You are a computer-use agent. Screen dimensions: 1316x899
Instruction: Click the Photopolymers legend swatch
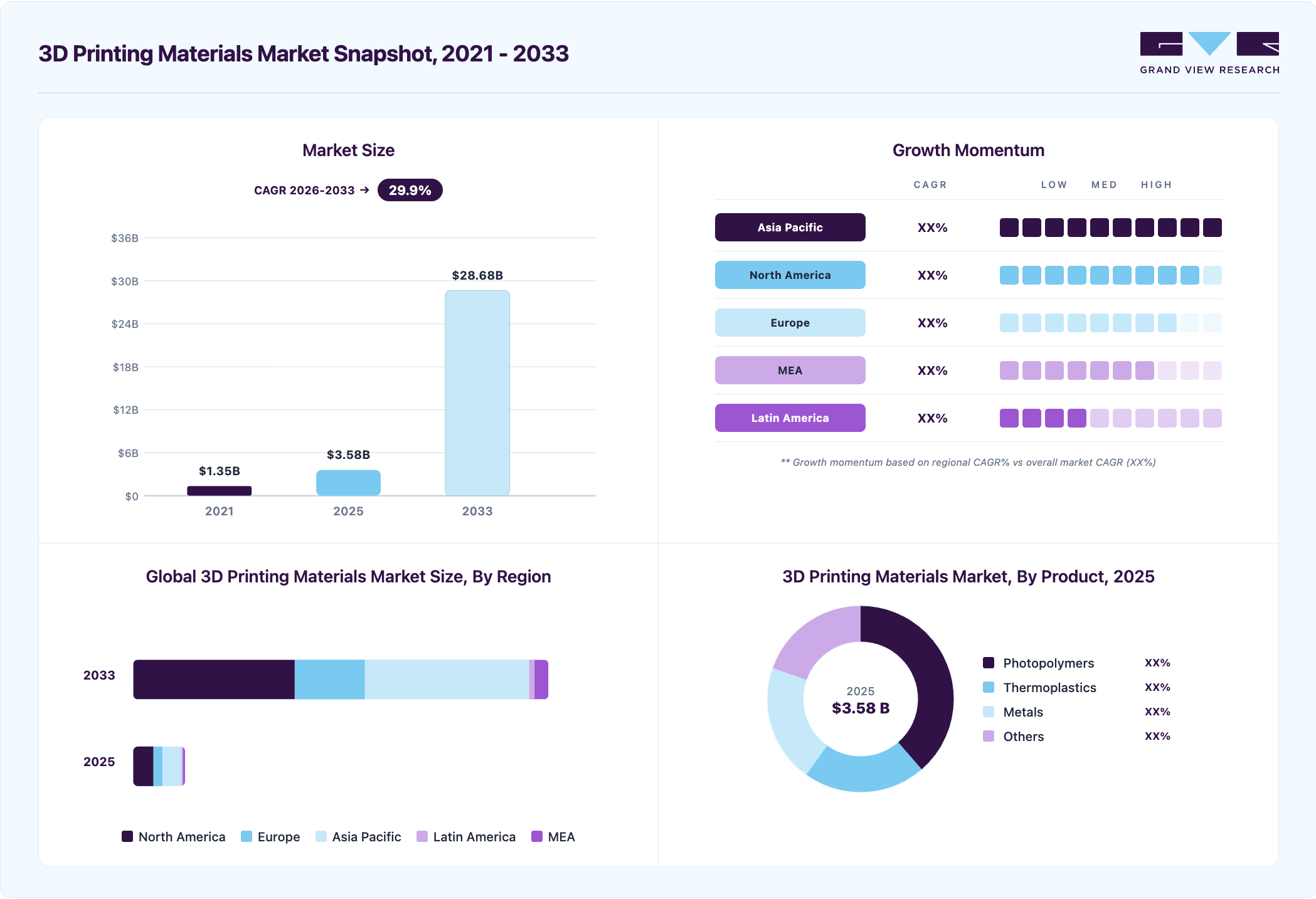pos(989,663)
